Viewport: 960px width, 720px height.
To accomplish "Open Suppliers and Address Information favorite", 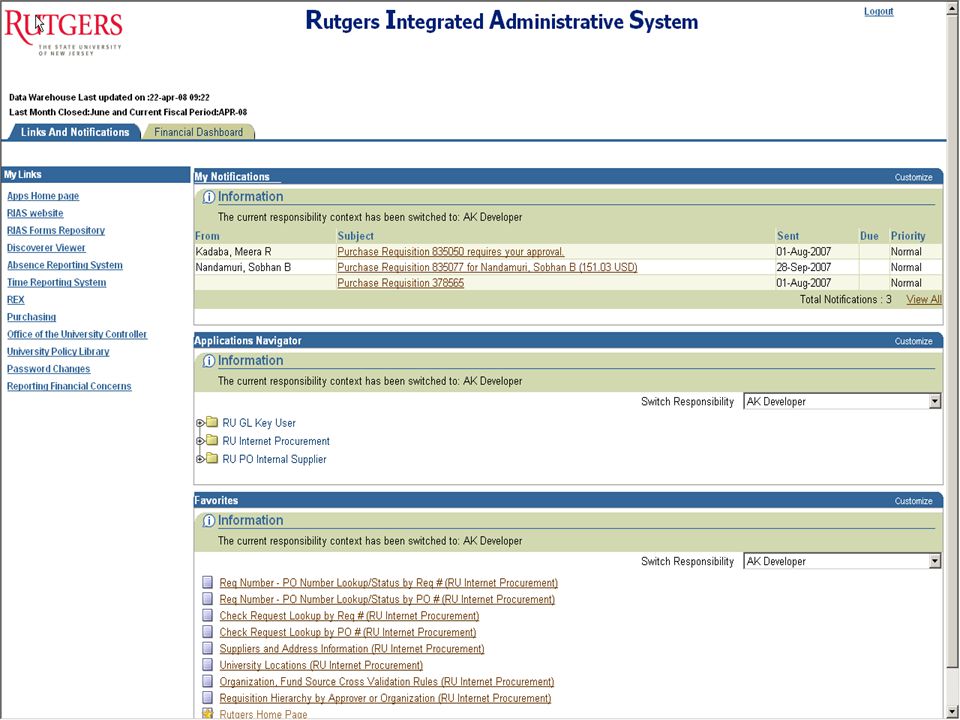I will pos(352,649).
